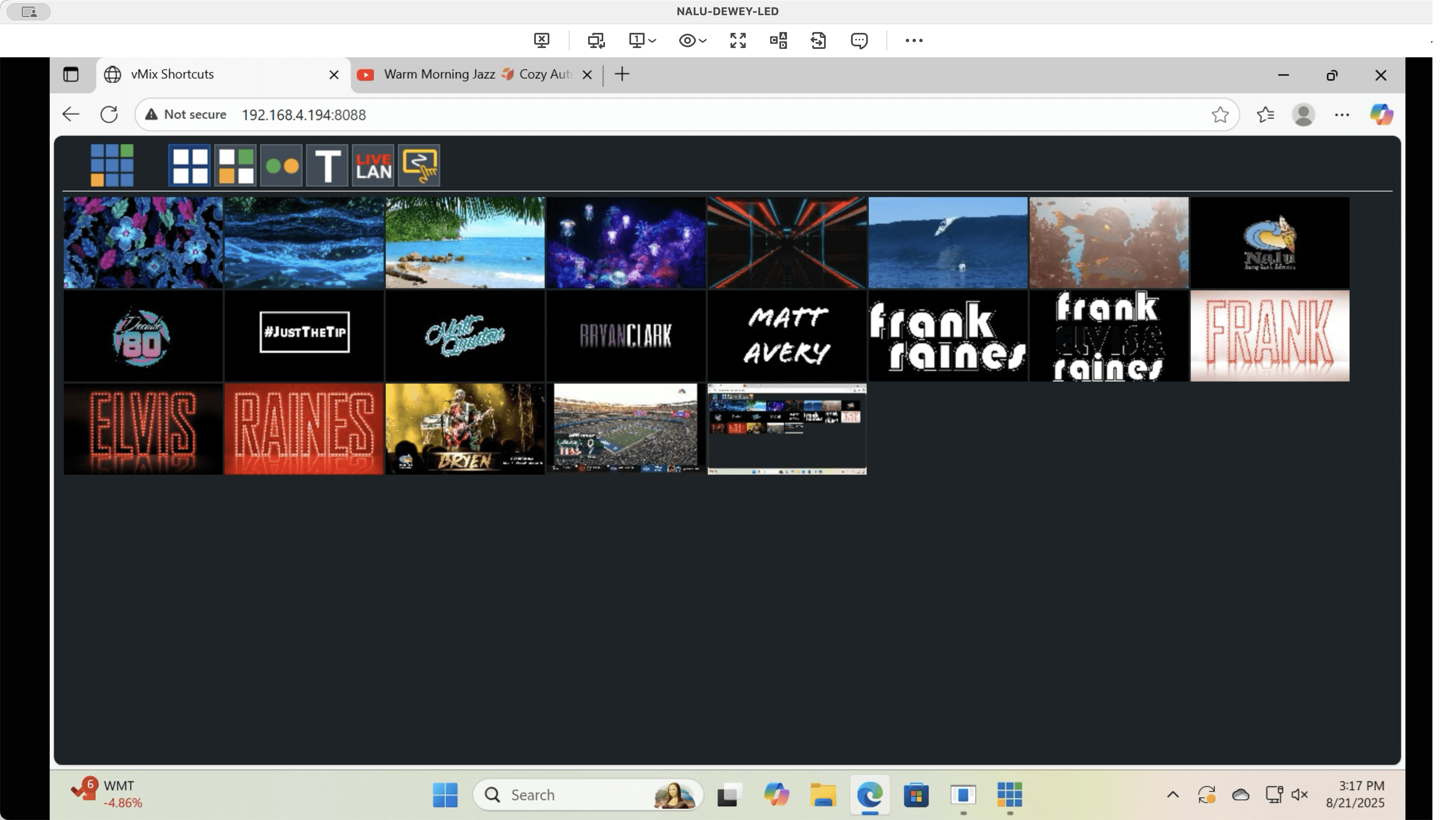Open the vMix multicolor grid logo
This screenshot has height=820, width=1456.
click(112, 165)
